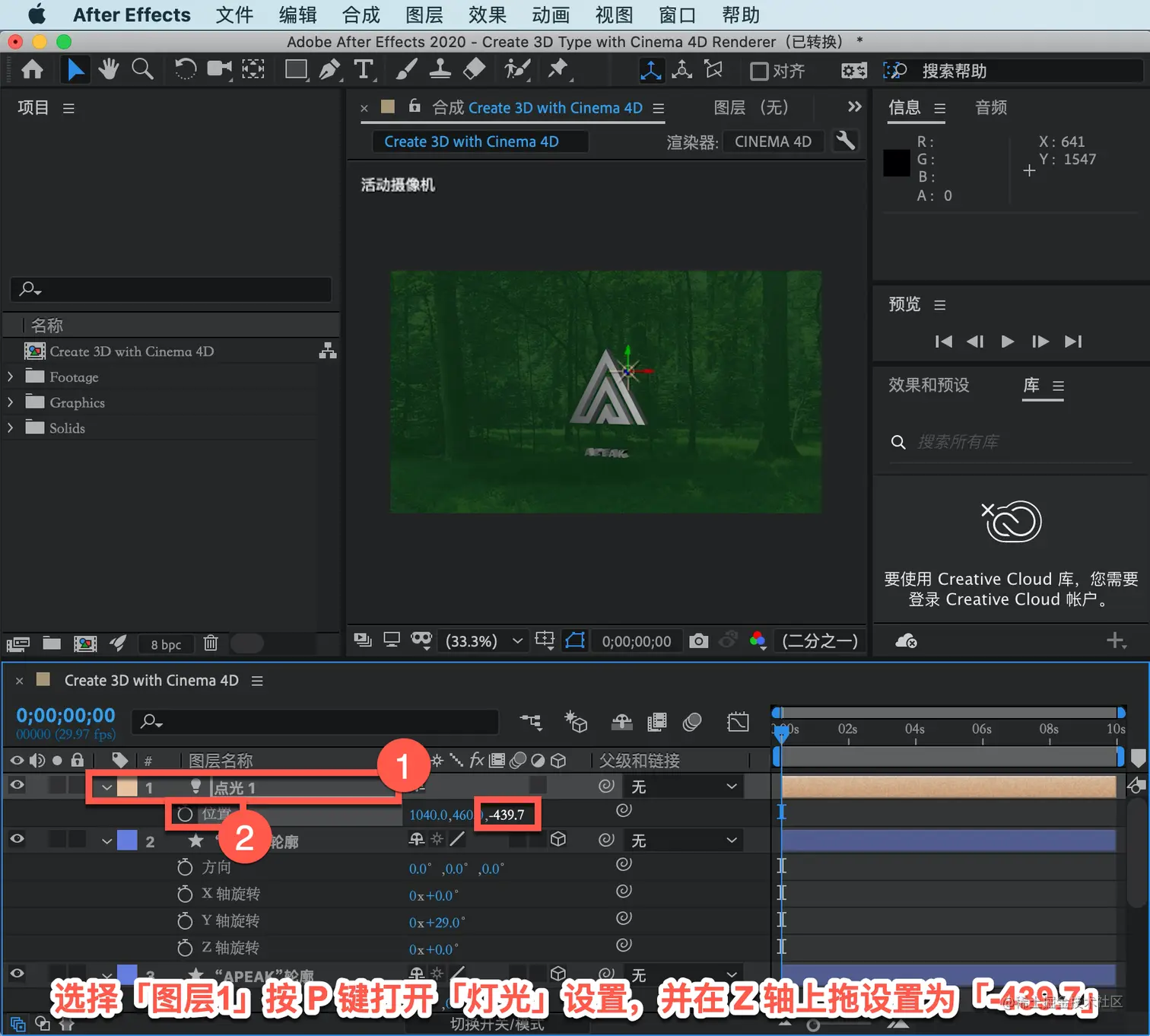
Task: Enable Draft 3D in the timeline
Action: (x=576, y=722)
